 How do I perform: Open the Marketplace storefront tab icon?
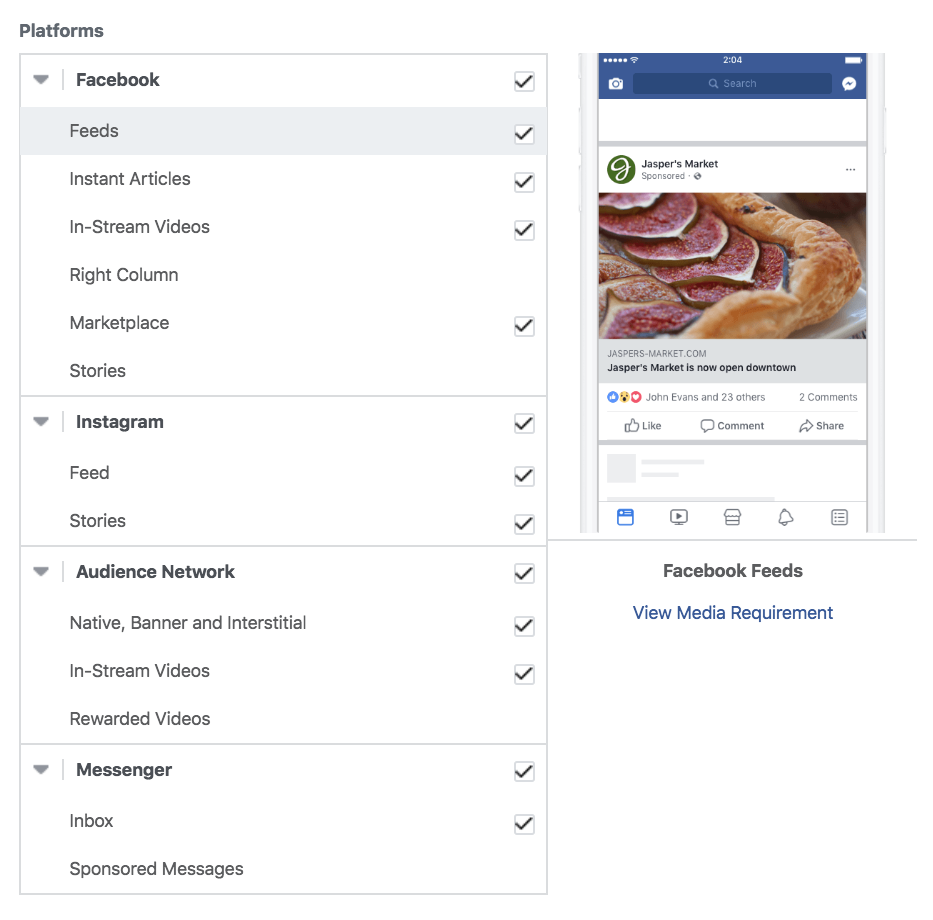click(732, 517)
